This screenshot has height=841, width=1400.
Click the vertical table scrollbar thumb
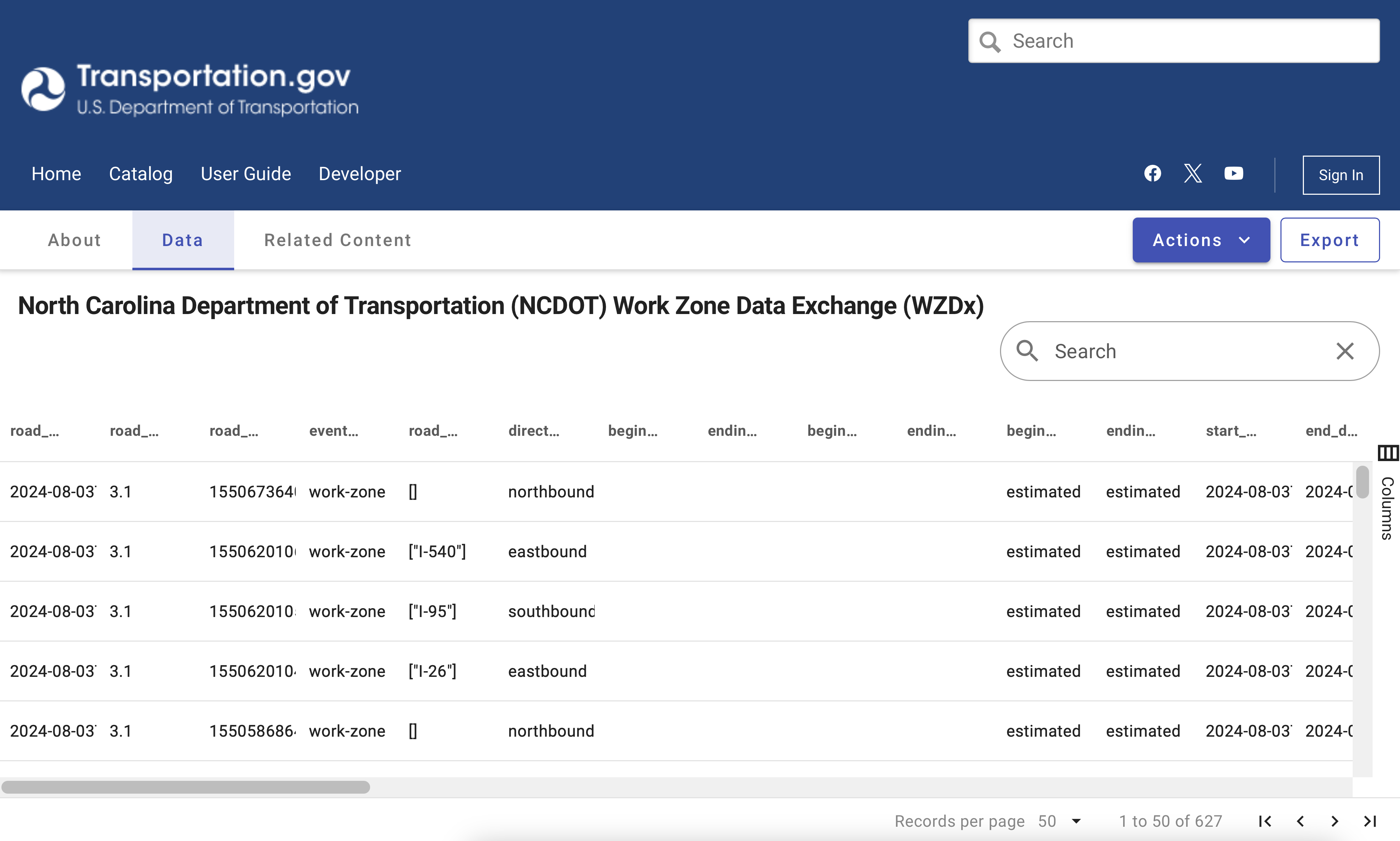pyautogui.click(x=1362, y=482)
